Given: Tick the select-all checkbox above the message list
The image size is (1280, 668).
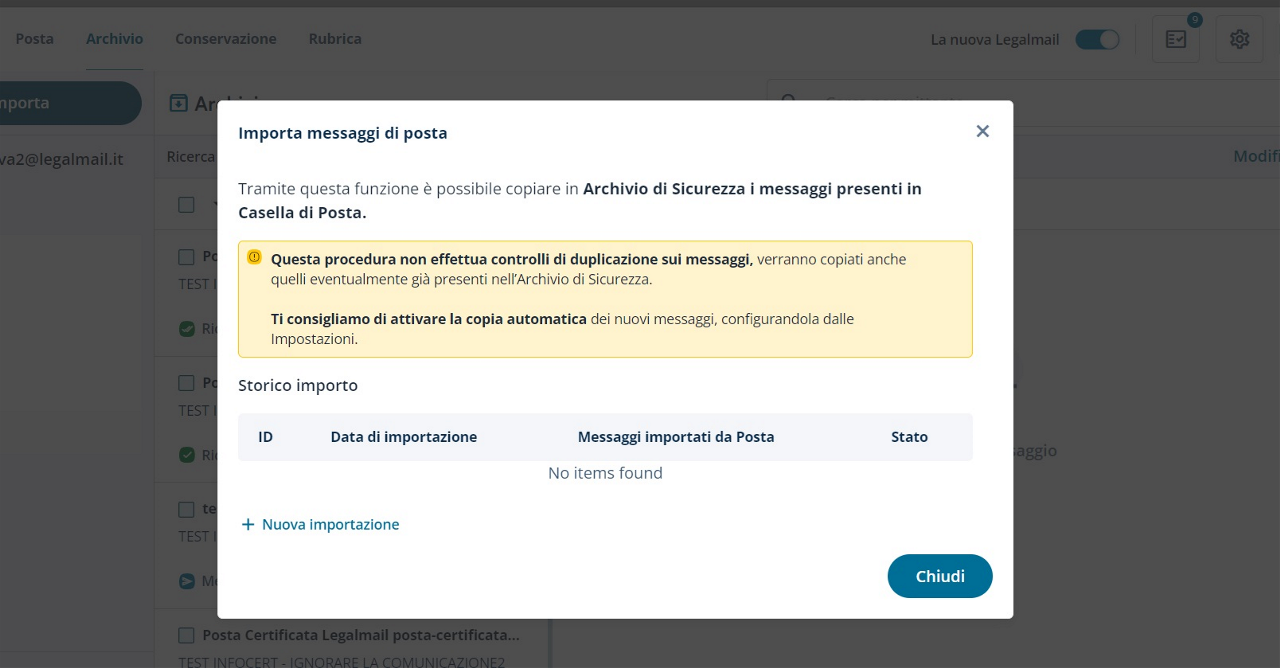Looking at the screenshot, I should pyautogui.click(x=186, y=205).
